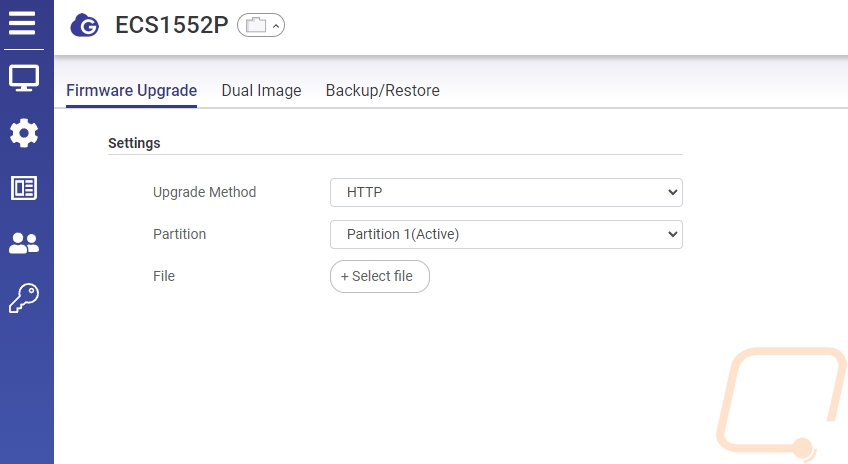The width and height of the screenshot is (848, 464).
Task: Click the newspaper log icon in sidebar
Action: pyautogui.click(x=24, y=188)
